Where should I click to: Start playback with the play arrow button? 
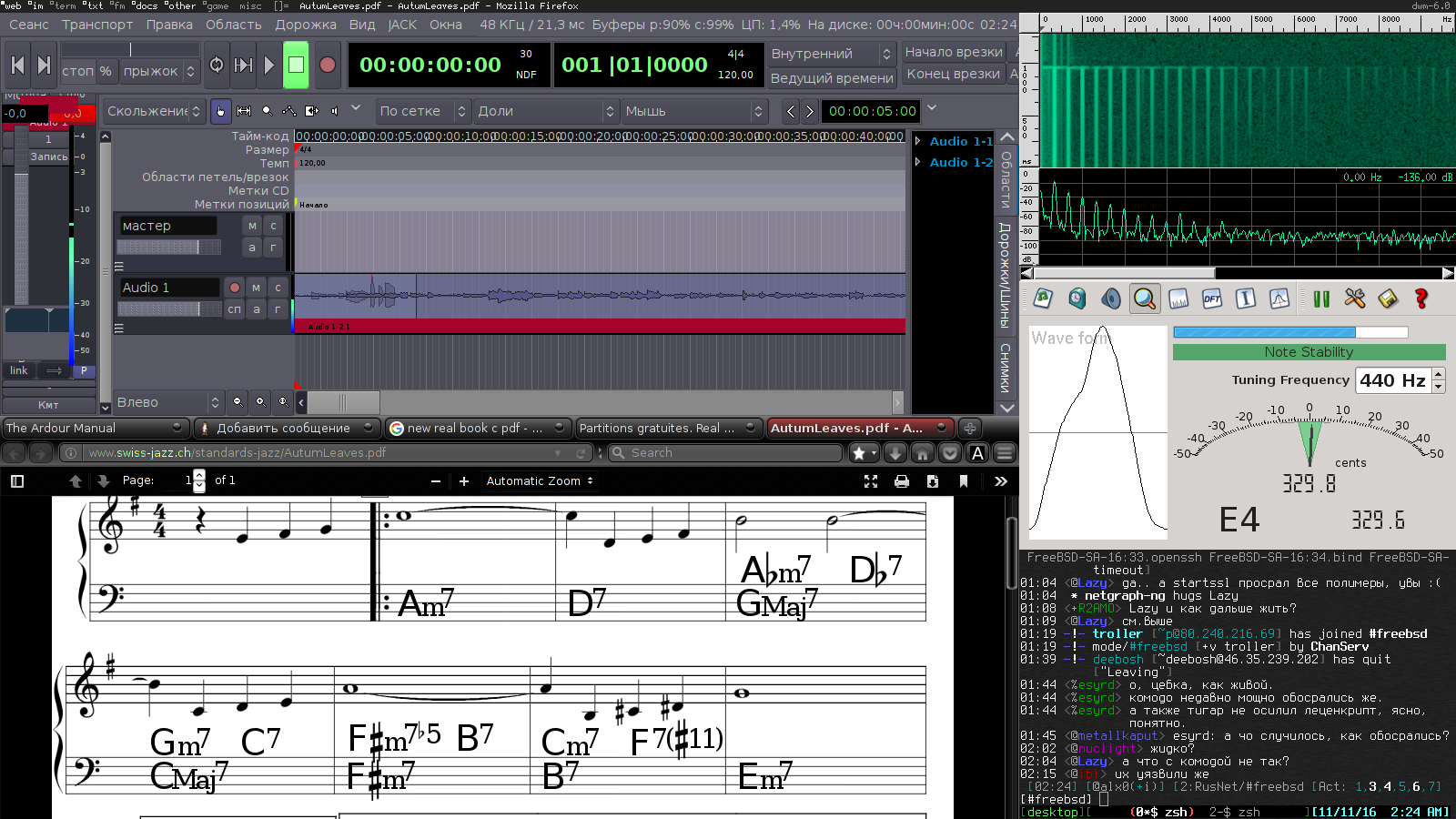coord(269,65)
